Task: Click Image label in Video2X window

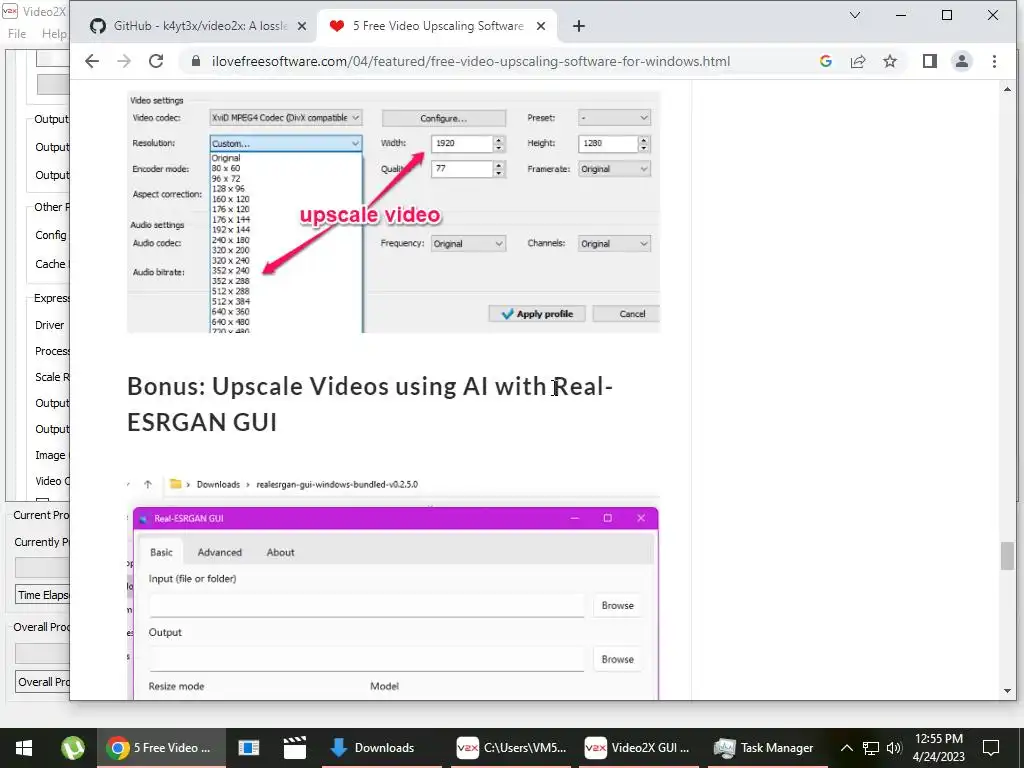Action: pos(51,455)
